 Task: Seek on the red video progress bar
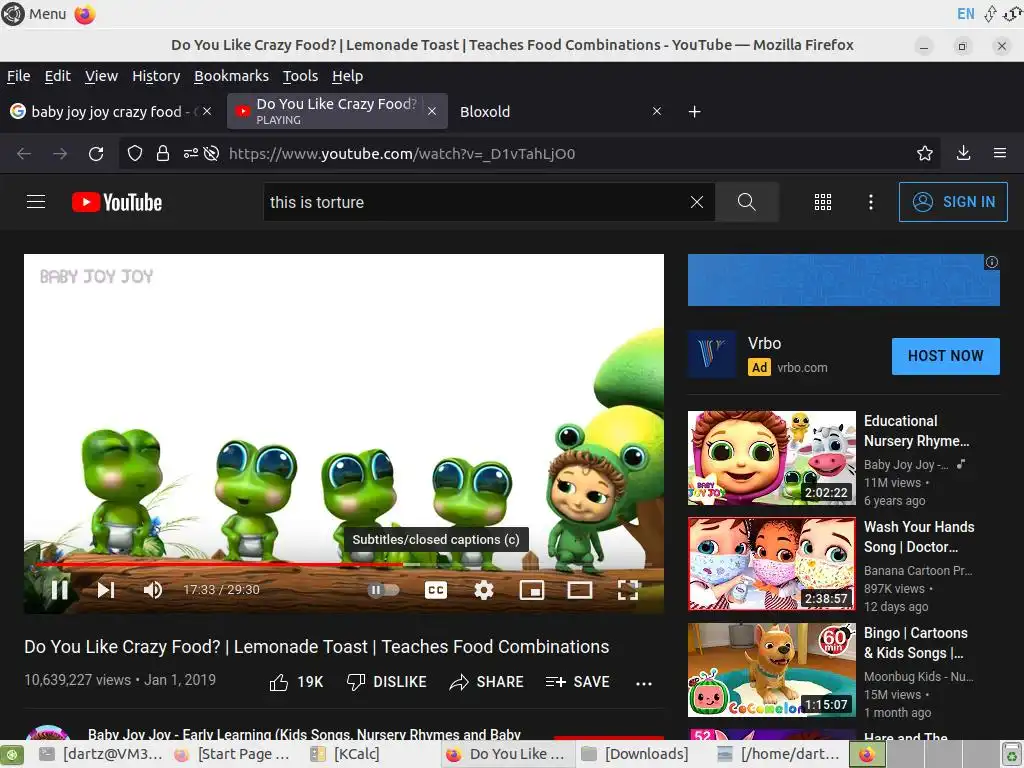click(344, 564)
